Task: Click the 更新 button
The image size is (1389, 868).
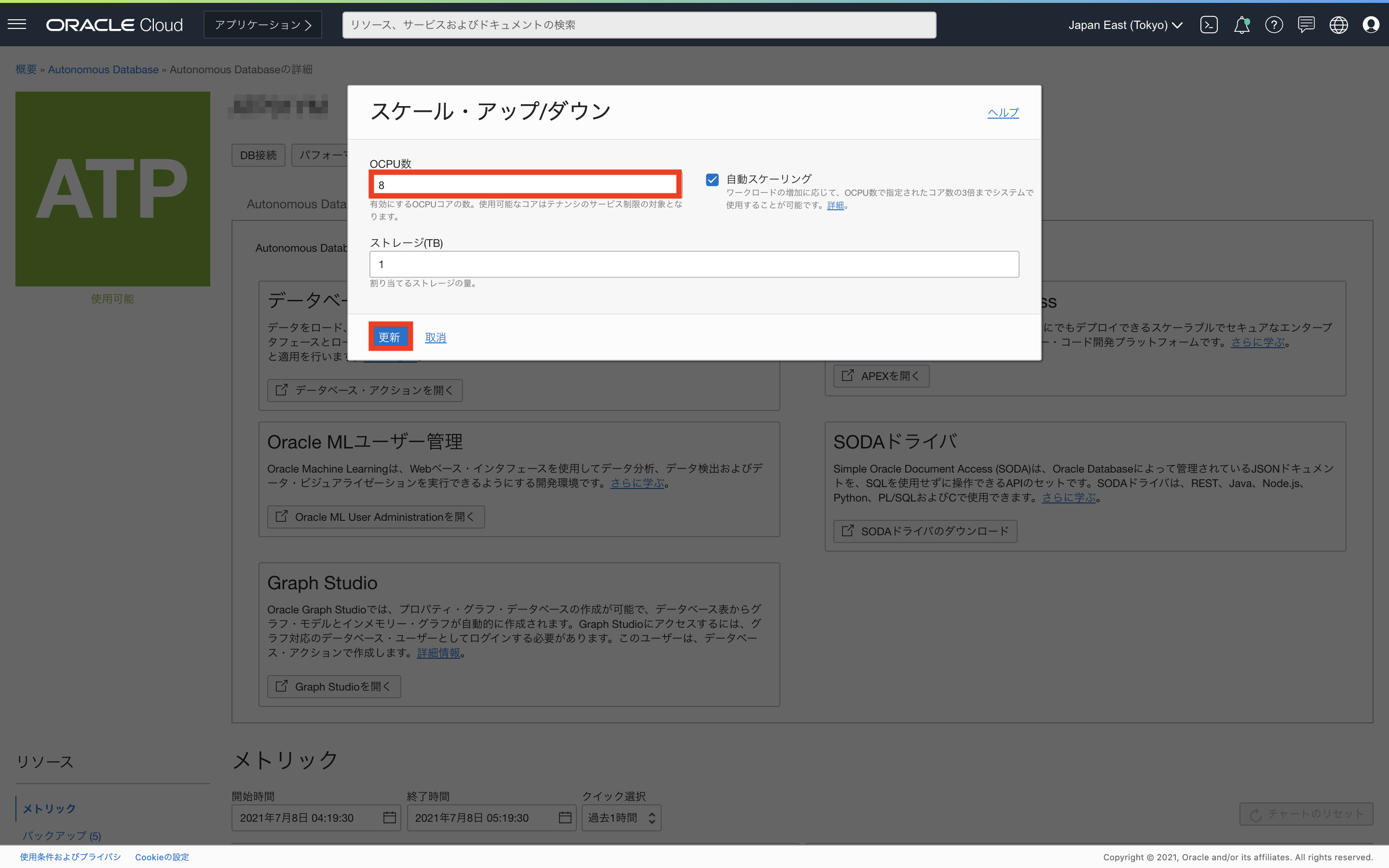Action: (390, 337)
